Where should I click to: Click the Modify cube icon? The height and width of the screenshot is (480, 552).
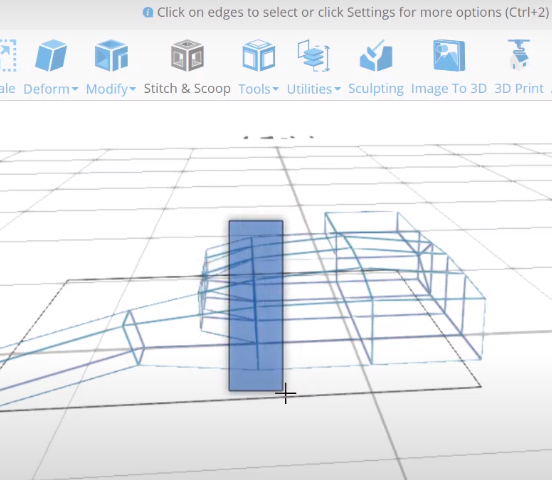[111, 56]
